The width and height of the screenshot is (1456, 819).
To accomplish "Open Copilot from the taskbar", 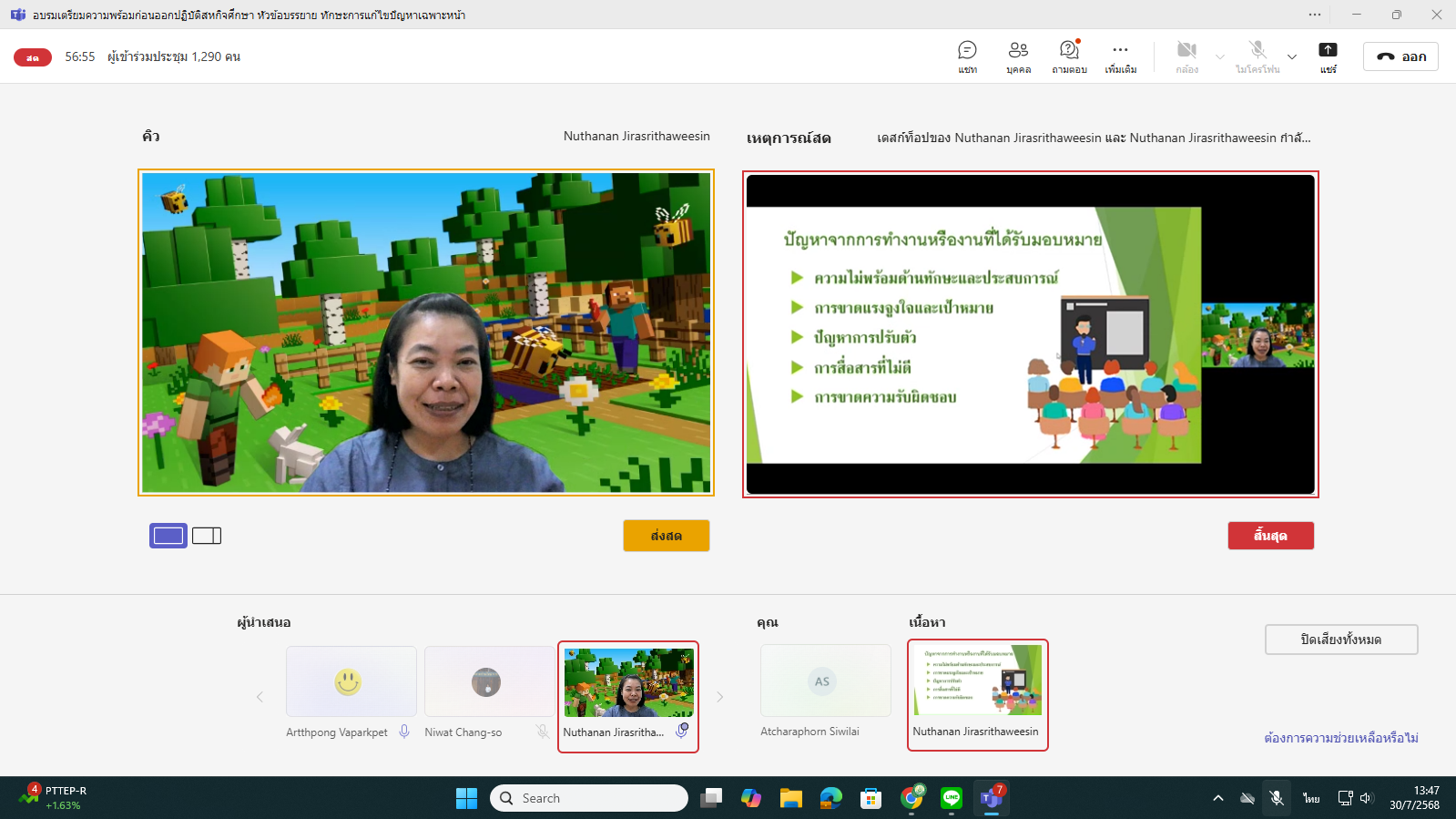I will 751,798.
